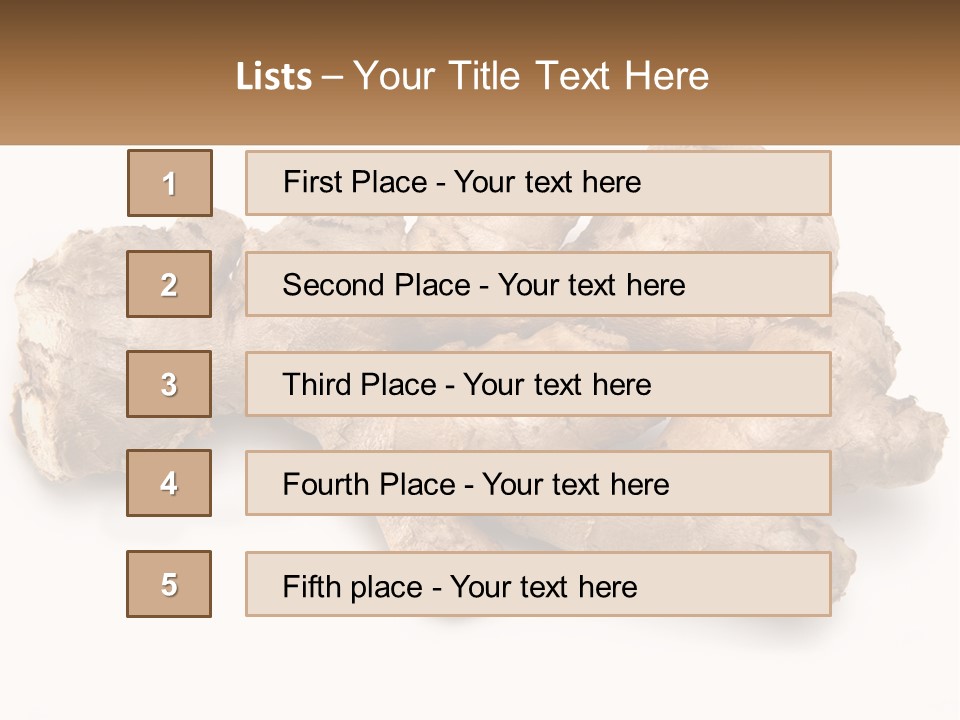Click the words "First Place"
Screen dimensions: 960x720
click(x=354, y=182)
